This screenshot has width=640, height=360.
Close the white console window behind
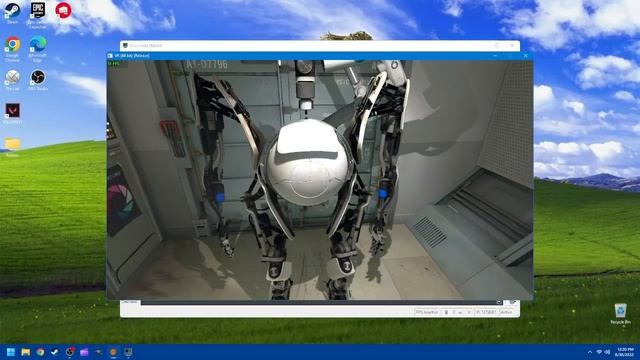click(x=512, y=45)
